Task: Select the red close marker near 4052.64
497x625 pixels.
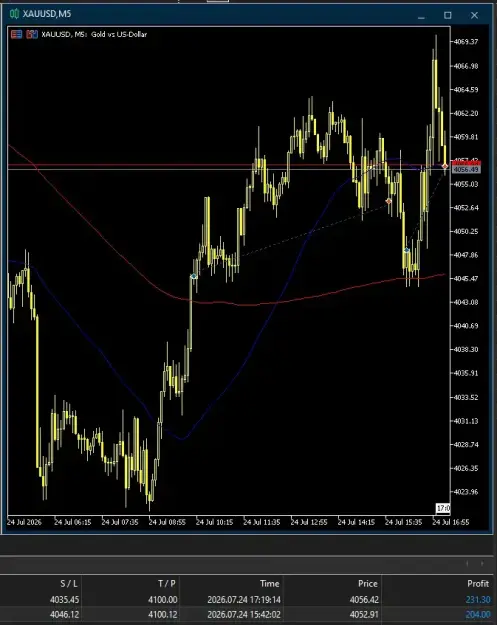Action: click(x=389, y=201)
